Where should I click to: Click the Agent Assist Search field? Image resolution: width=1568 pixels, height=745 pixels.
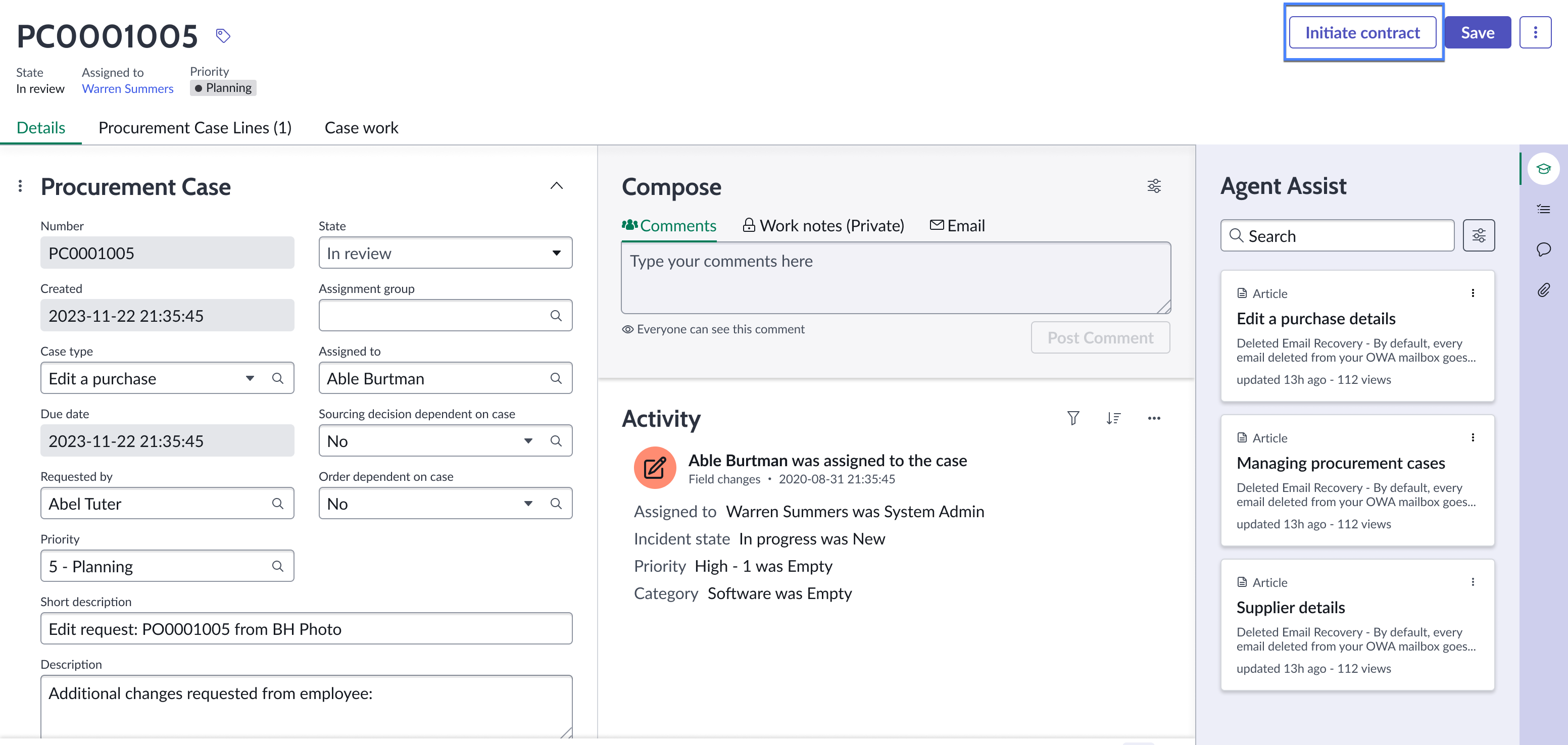click(1337, 235)
